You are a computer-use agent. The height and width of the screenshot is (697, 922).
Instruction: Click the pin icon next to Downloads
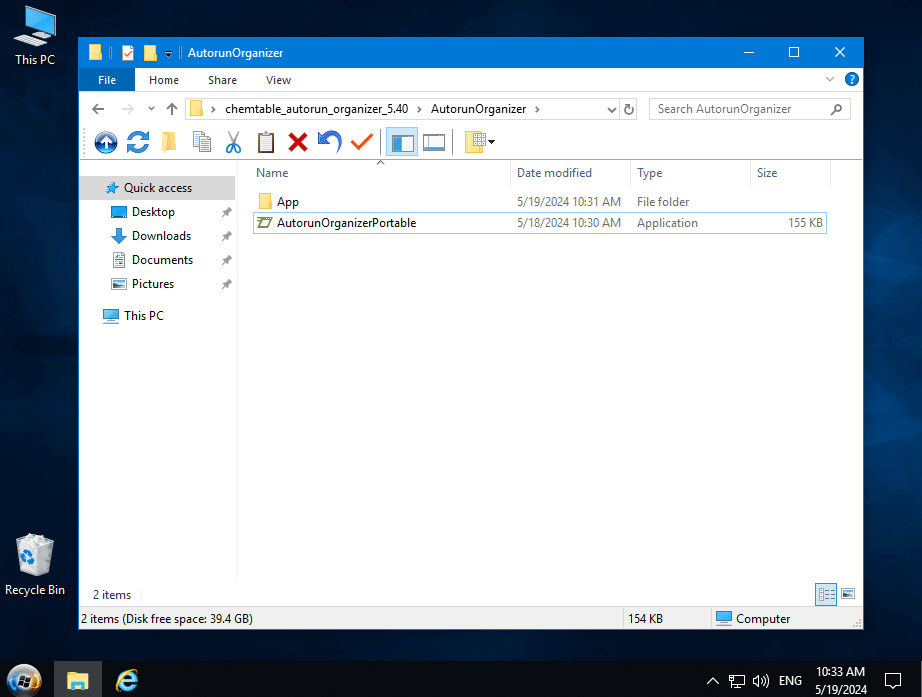(x=226, y=236)
